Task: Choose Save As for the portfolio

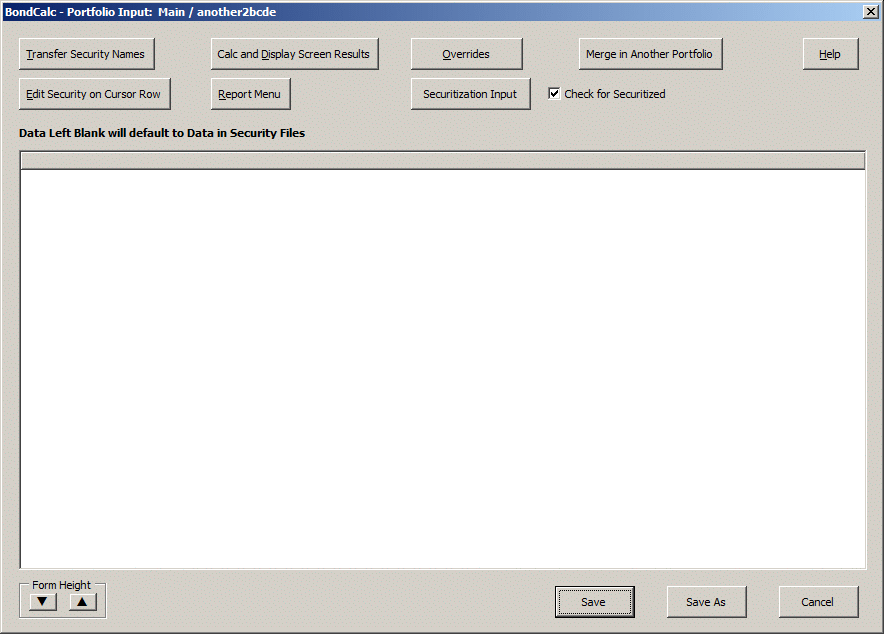Action: click(x=706, y=602)
